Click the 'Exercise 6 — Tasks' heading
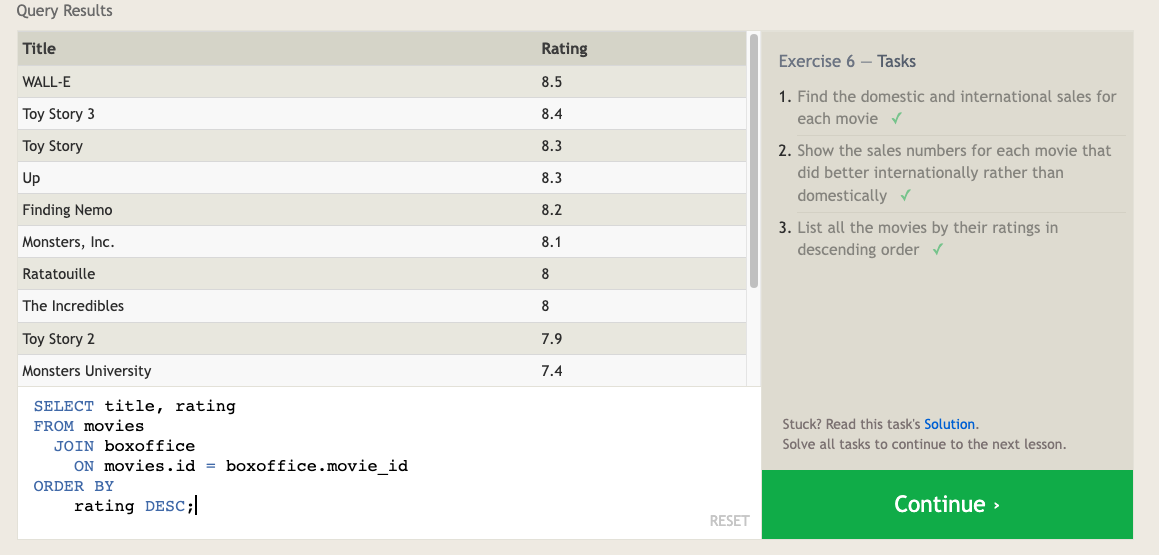The width and height of the screenshot is (1159, 555). pyautogui.click(x=847, y=61)
